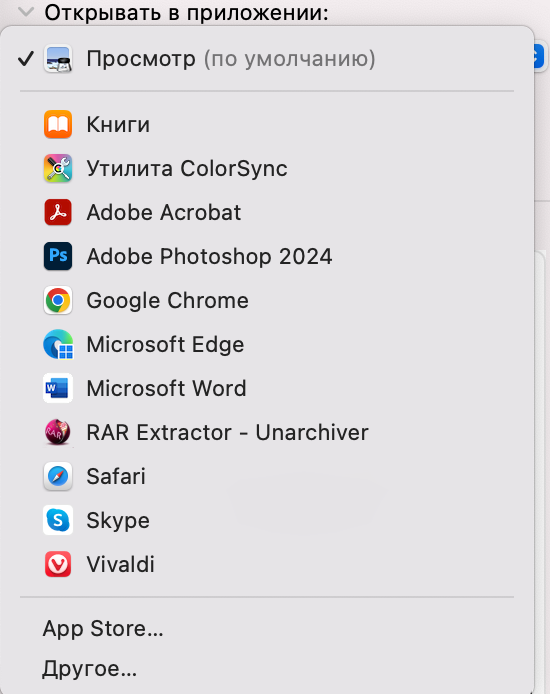Choose the Skype icon
The width and height of the screenshot is (550, 694).
pos(58,520)
